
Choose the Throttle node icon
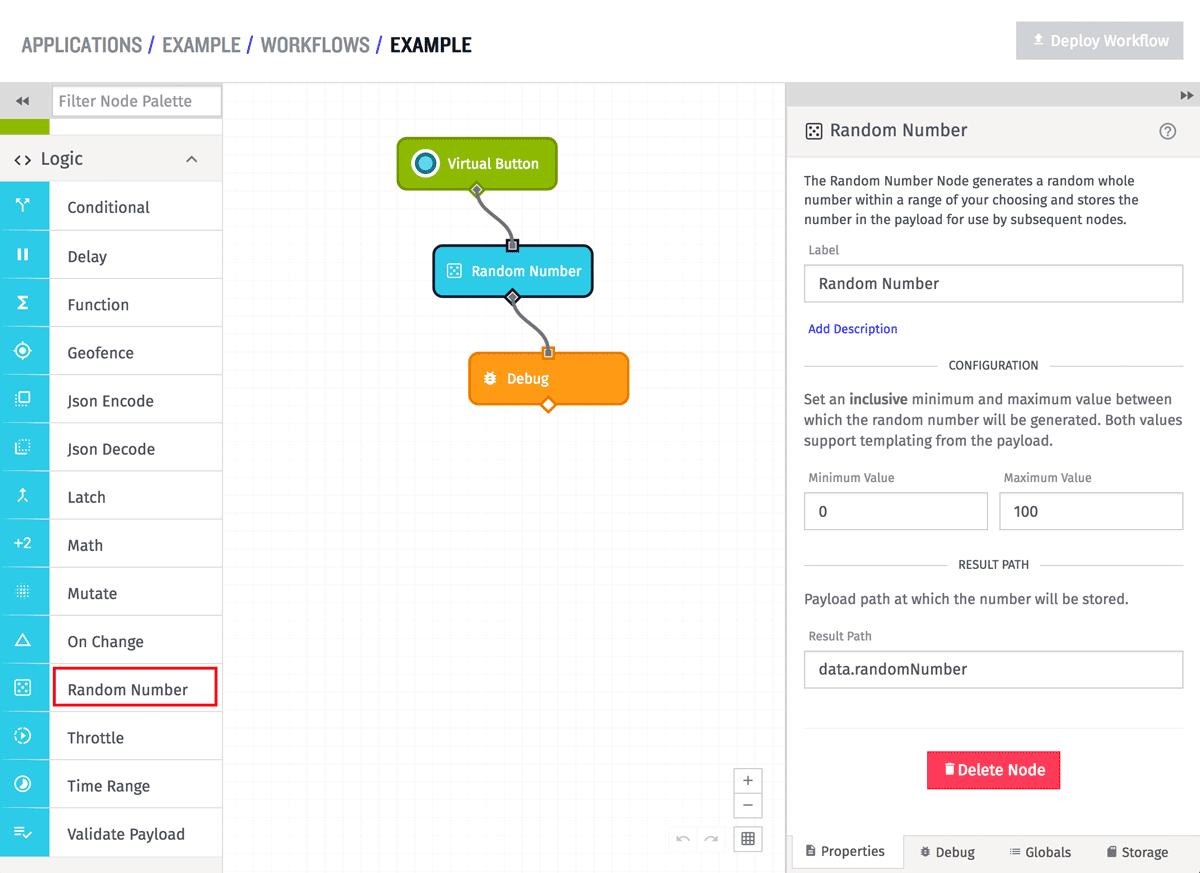click(24, 736)
